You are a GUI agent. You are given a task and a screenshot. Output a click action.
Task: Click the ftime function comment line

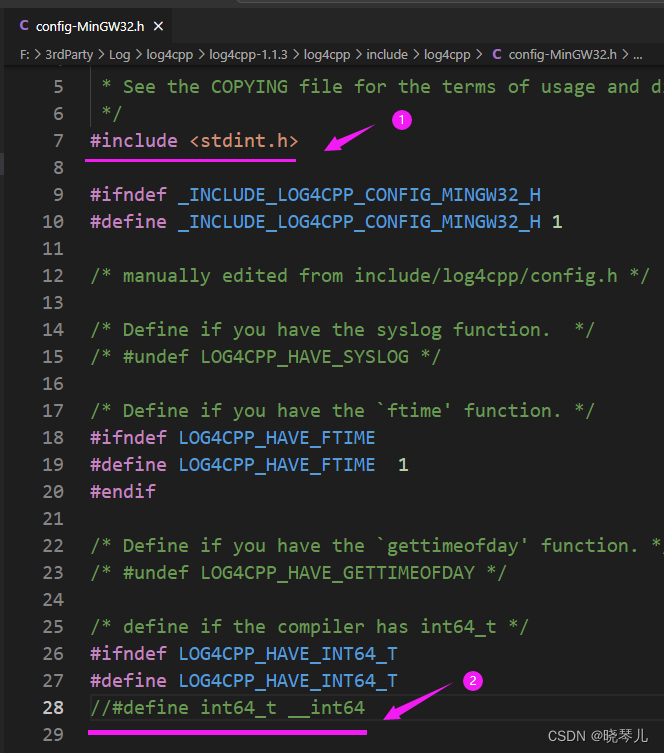[342, 411]
